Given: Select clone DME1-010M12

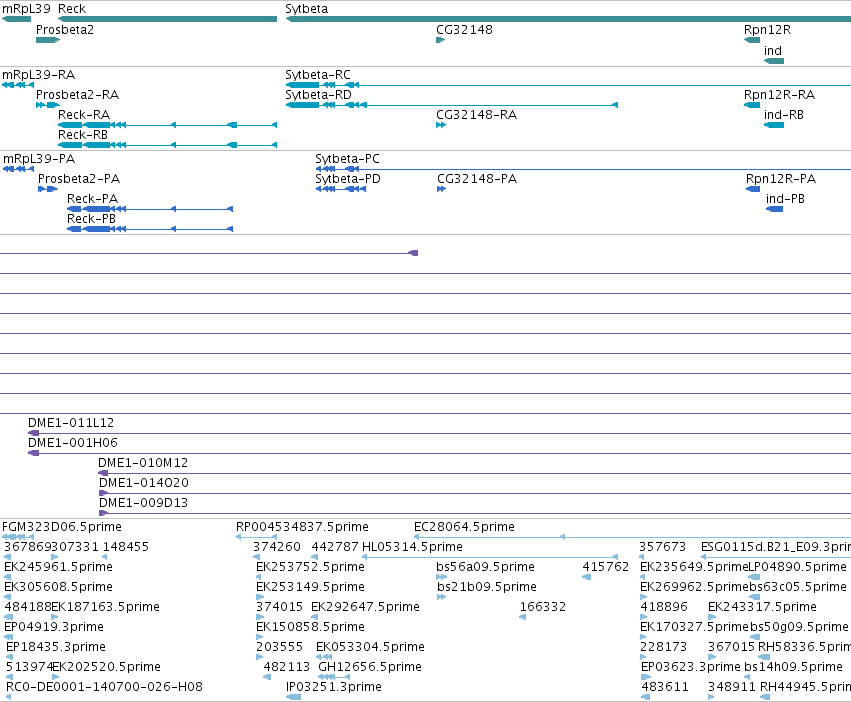Looking at the screenshot, I should (143, 463).
